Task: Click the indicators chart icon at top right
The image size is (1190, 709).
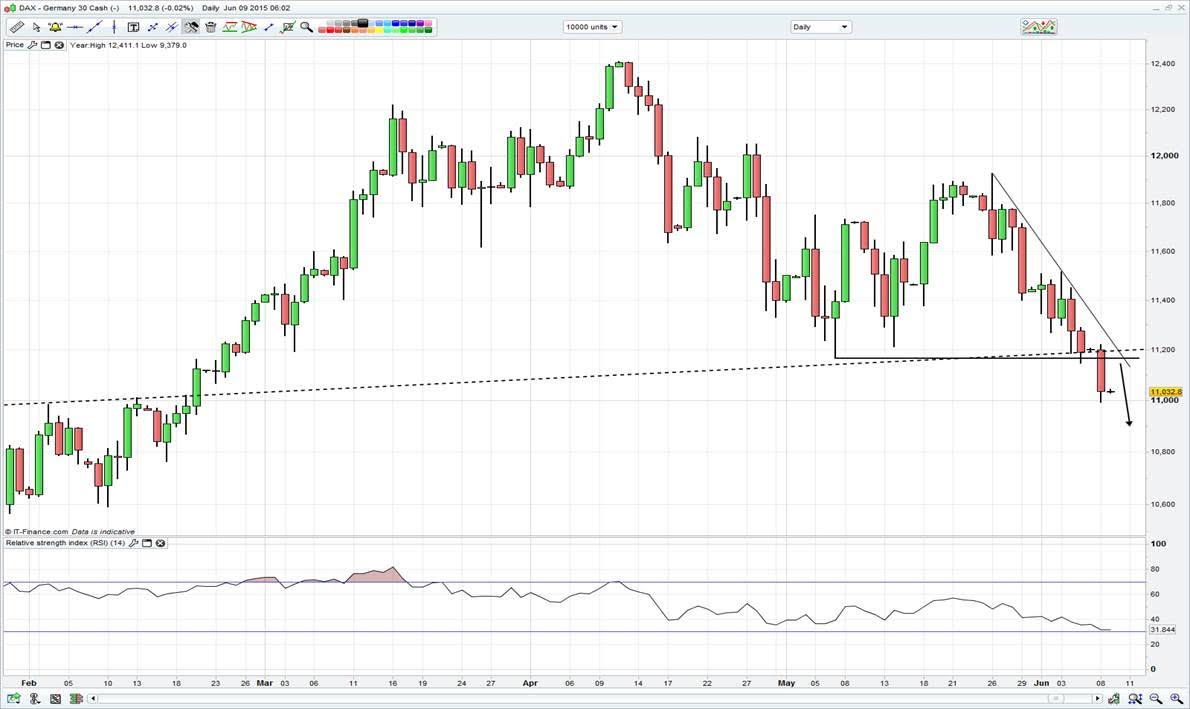Action: 1038,27
